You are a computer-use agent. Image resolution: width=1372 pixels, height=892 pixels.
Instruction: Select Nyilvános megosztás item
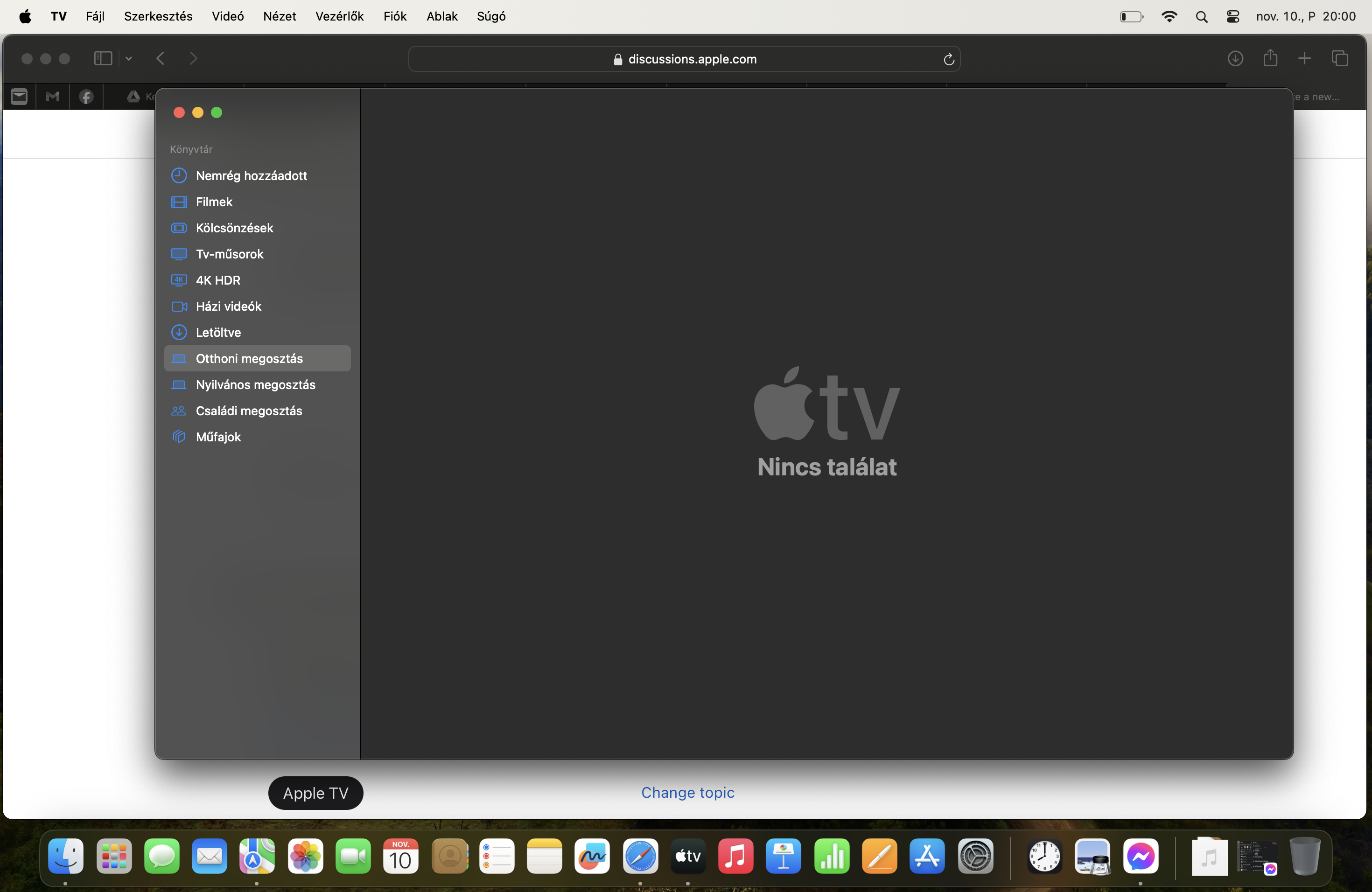pos(255,384)
